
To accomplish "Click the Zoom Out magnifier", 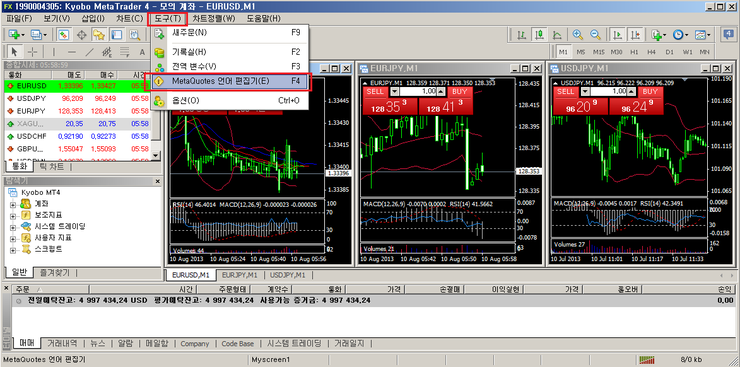I will point(596,34).
